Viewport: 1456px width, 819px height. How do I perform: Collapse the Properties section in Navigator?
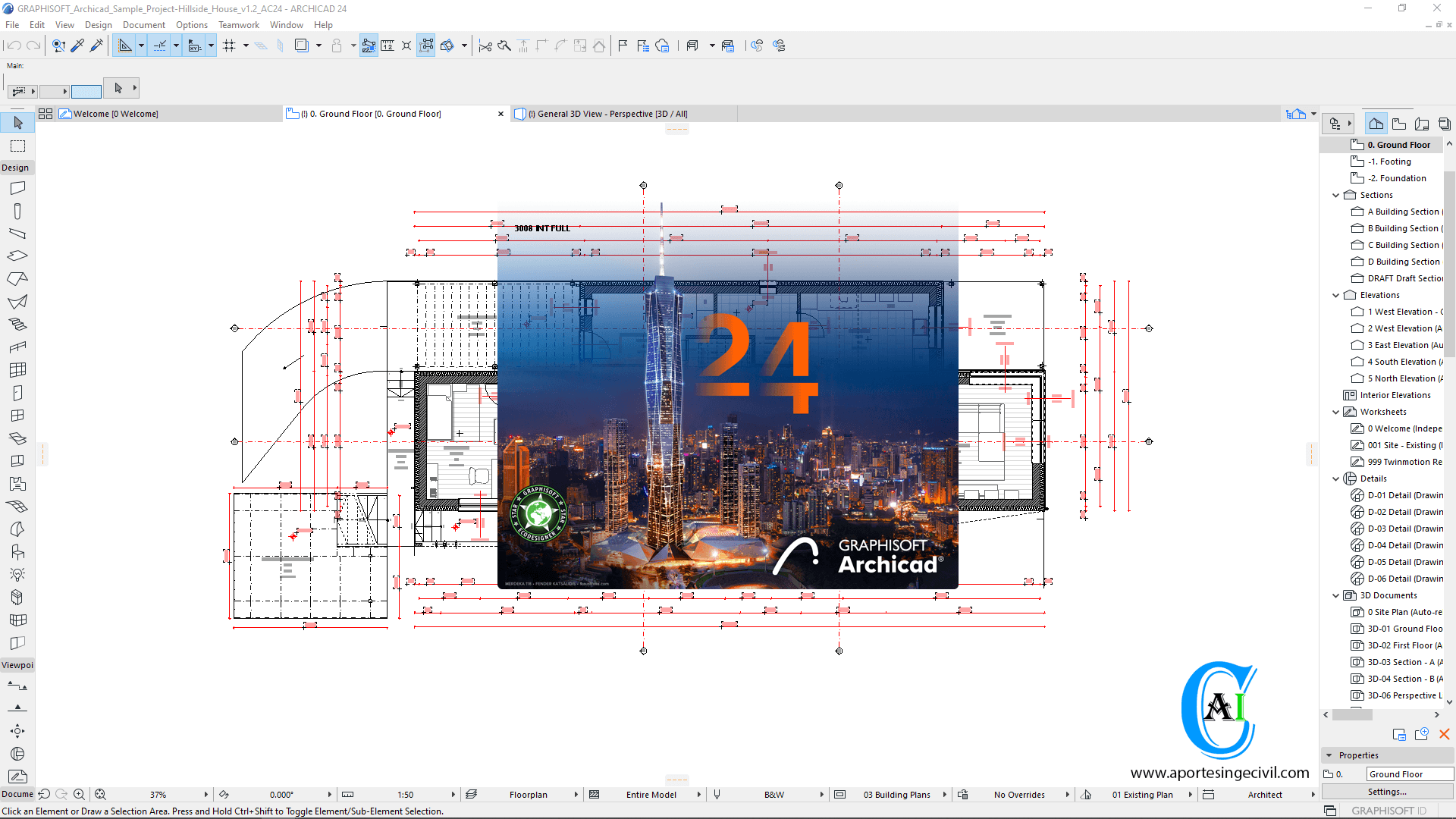tap(1329, 756)
